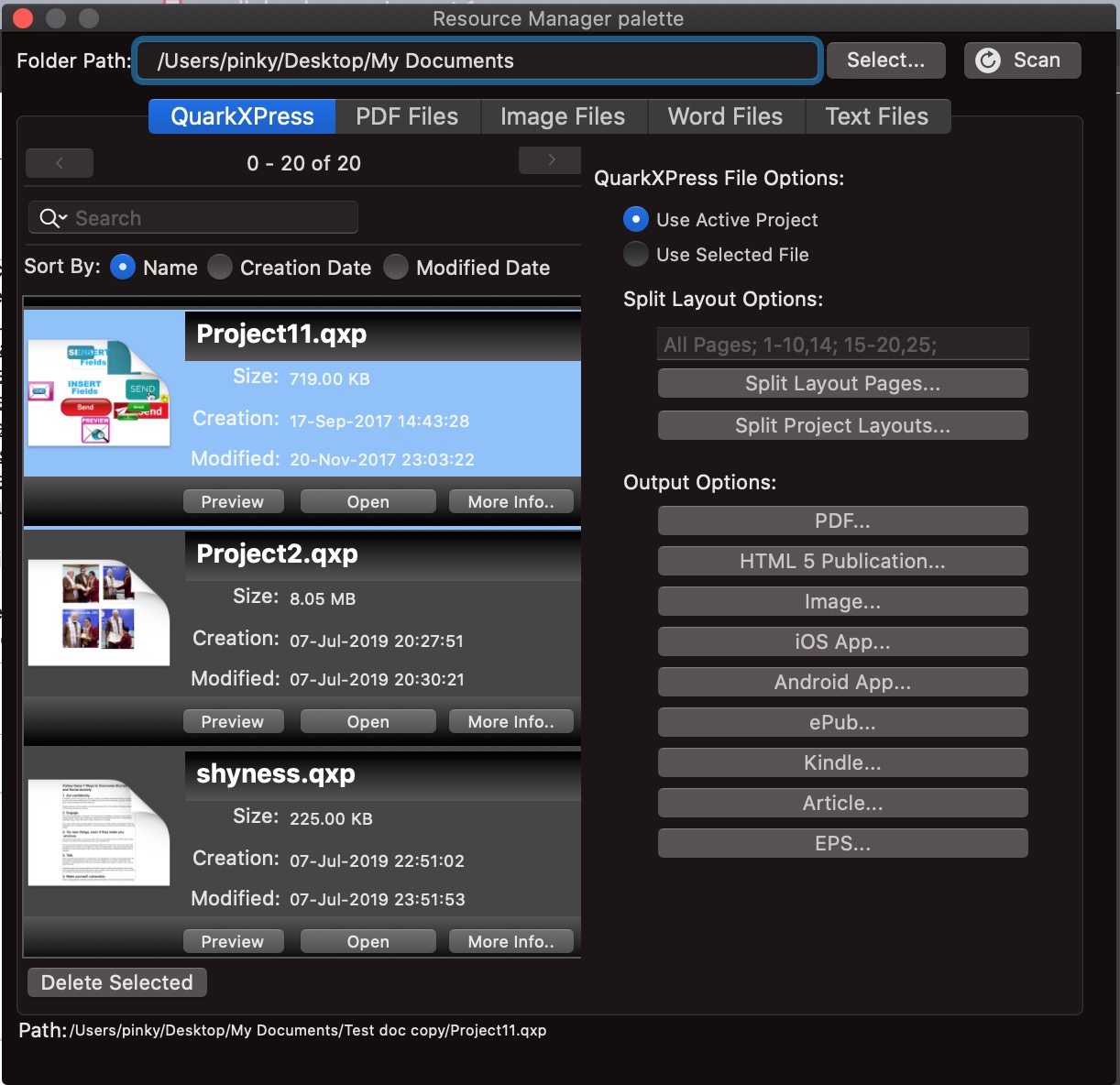The height and width of the screenshot is (1085, 1120).
Task: Open the Image Files tab
Action: tap(563, 116)
